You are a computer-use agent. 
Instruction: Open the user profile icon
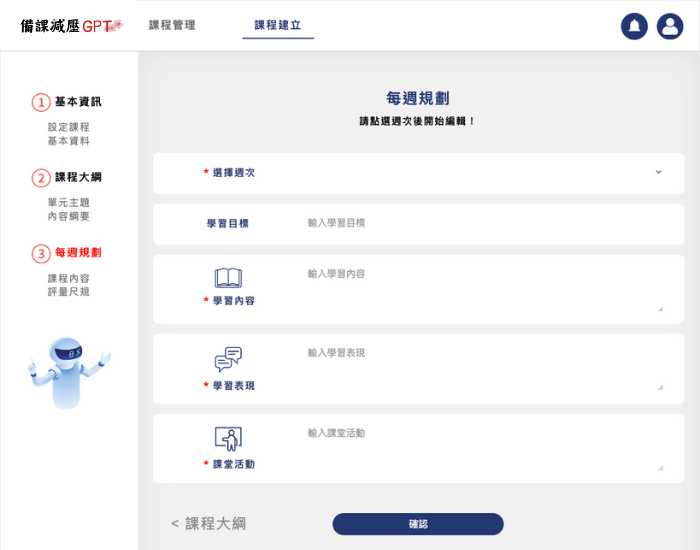point(669,26)
